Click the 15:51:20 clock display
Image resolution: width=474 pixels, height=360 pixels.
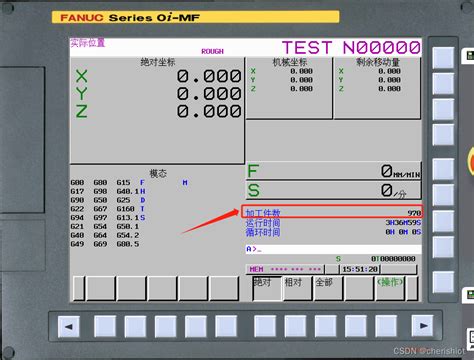tap(360, 269)
